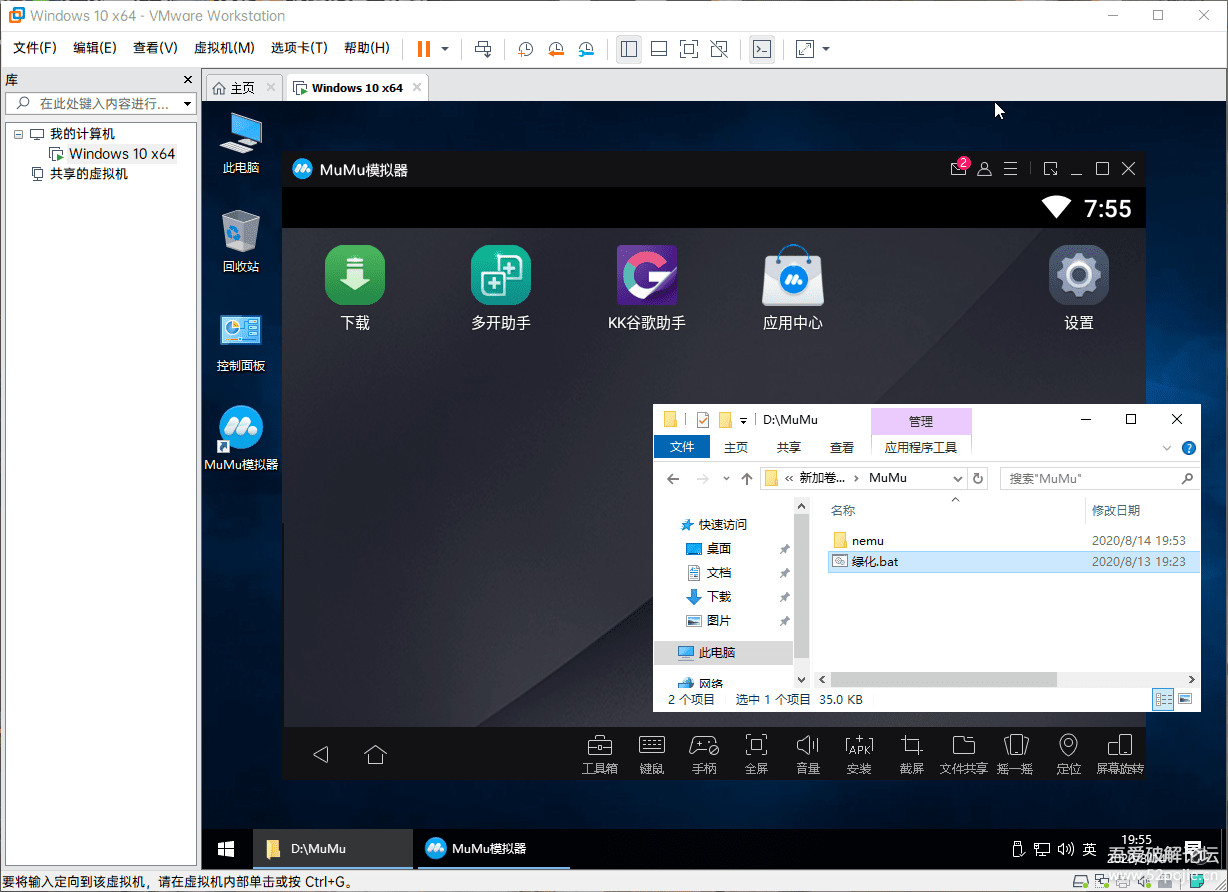Image resolution: width=1228 pixels, height=892 pixels.
Task: Click Explorer refresh button
Action: (979, 478)
